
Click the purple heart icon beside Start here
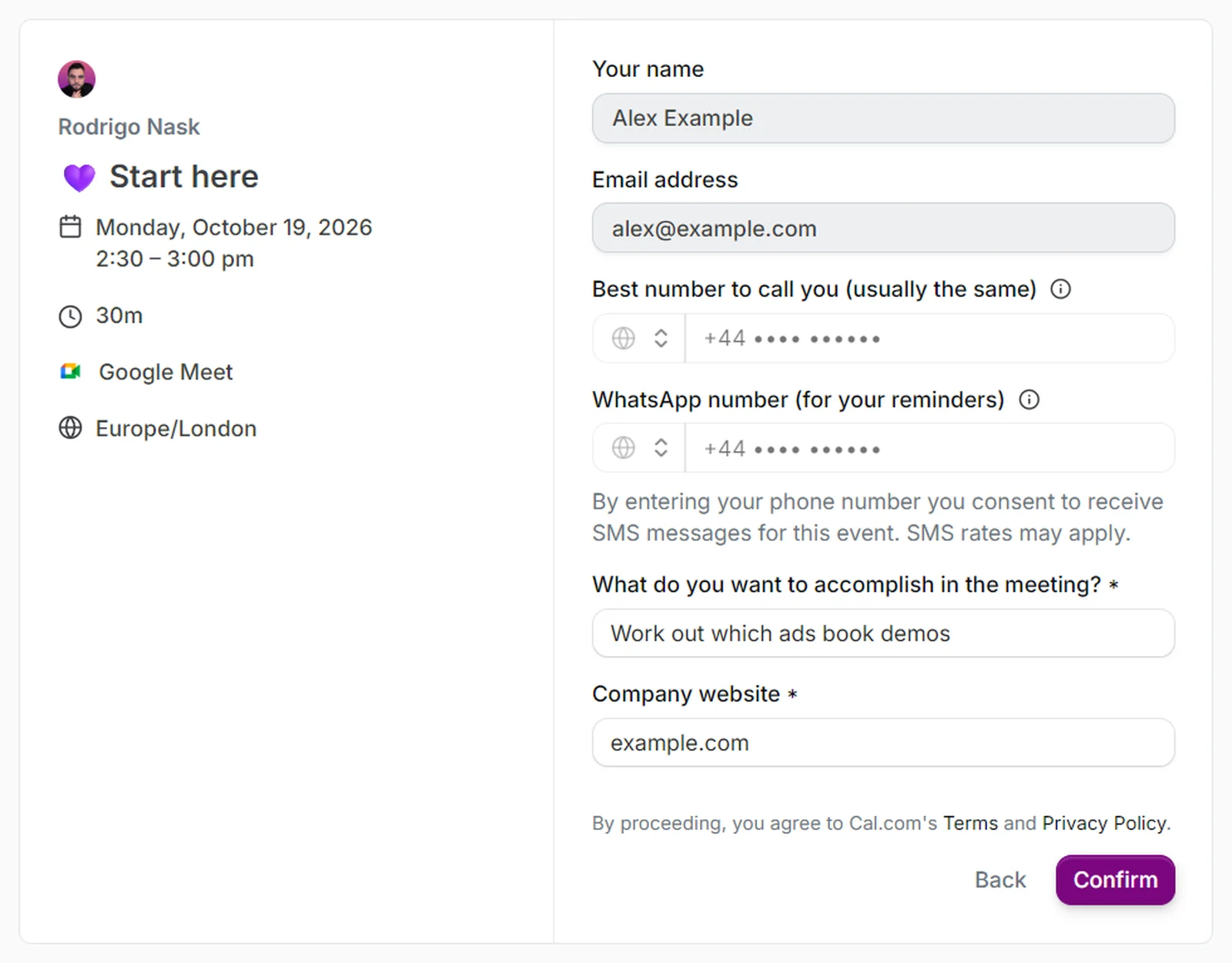coord(79,178)
